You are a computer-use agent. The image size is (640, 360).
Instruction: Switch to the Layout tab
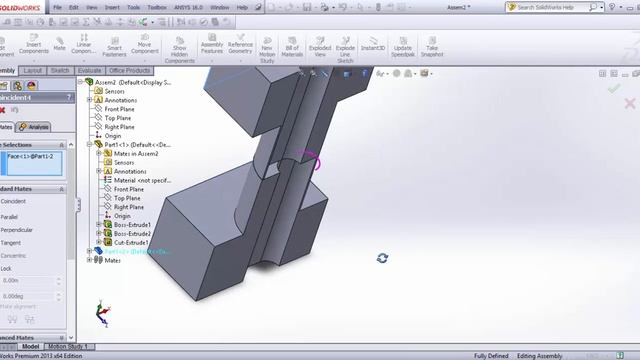point(33,71)
